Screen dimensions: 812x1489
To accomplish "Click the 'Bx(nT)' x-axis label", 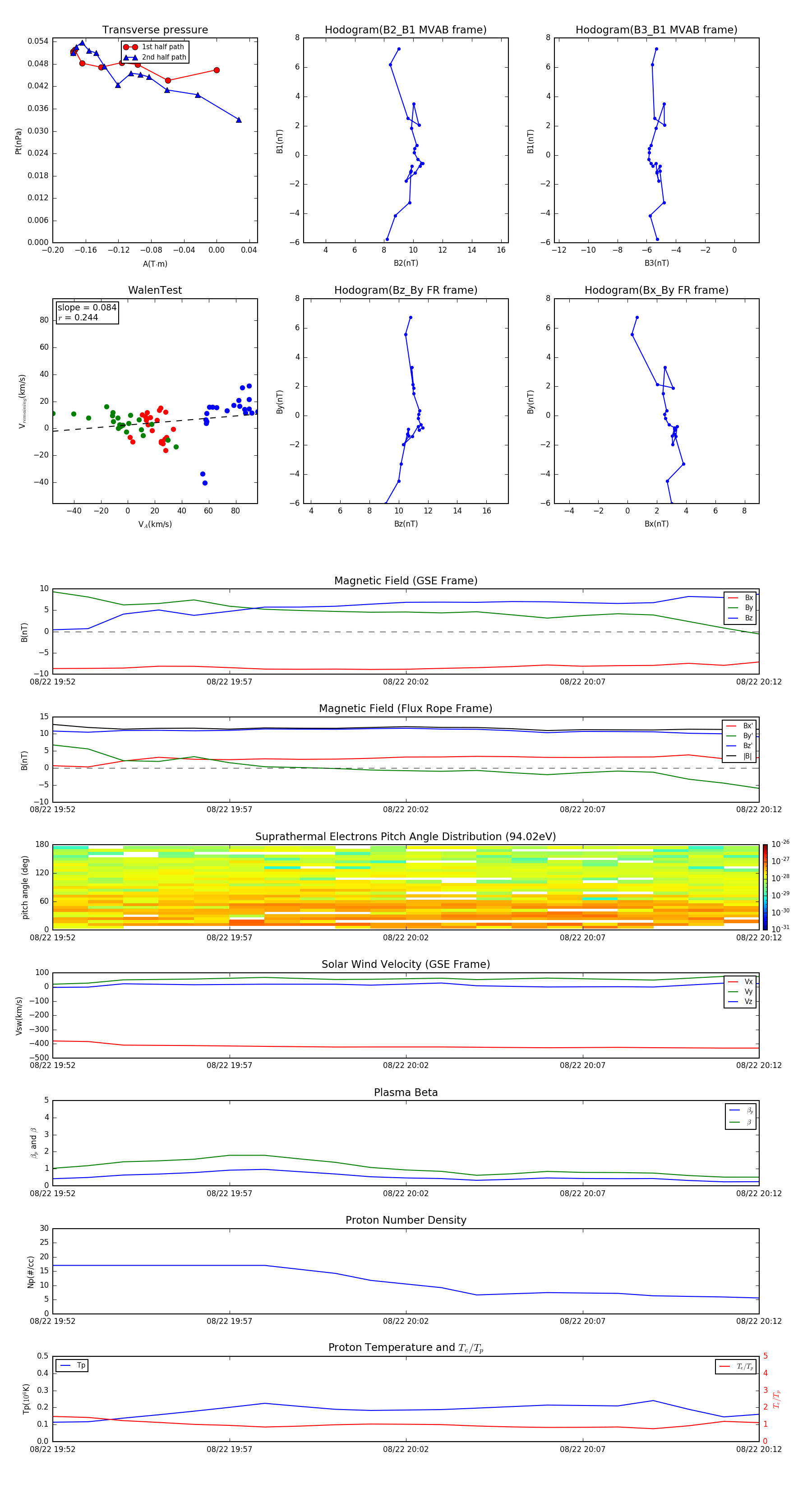I will tap(656, 524).
